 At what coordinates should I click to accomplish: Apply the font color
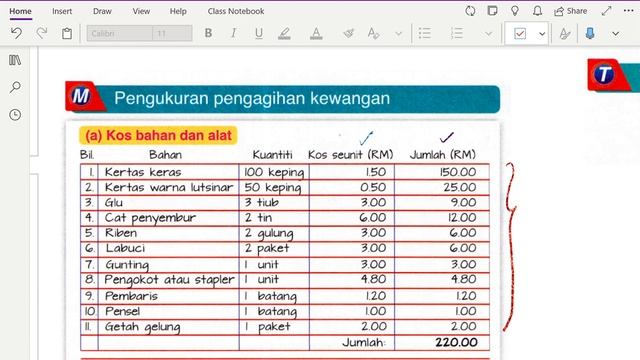316,33
